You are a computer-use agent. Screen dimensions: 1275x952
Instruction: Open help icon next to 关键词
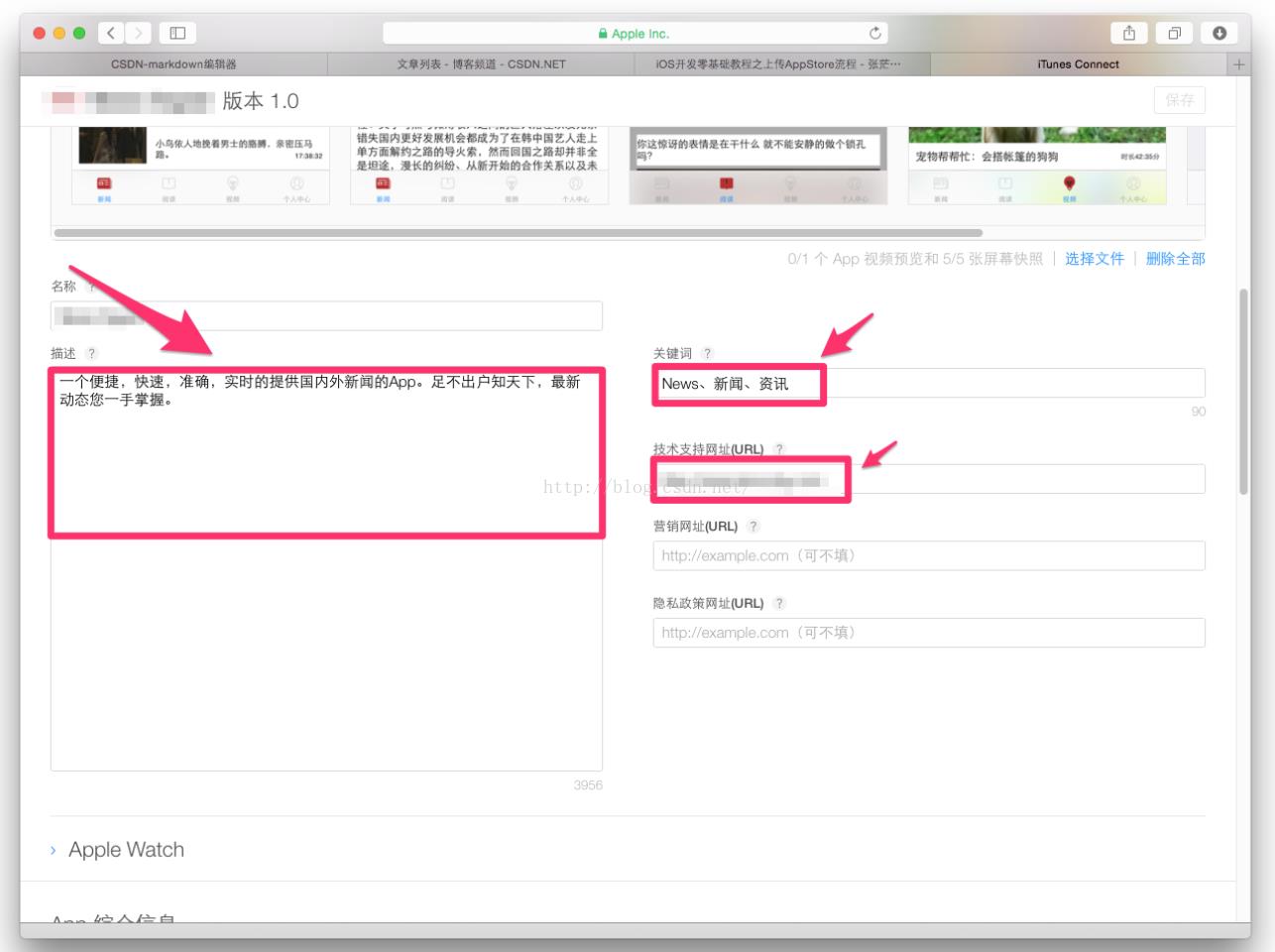(707, 353)
